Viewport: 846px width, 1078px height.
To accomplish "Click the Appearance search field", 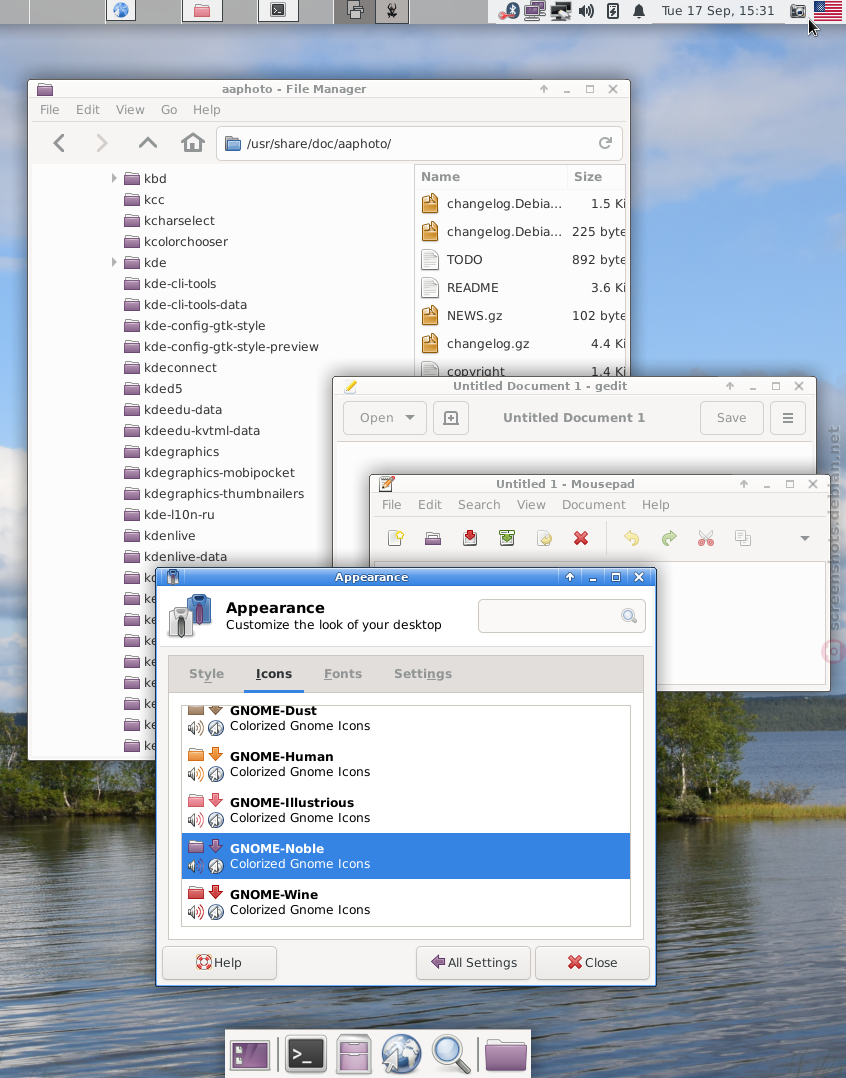I will (561, 616).
